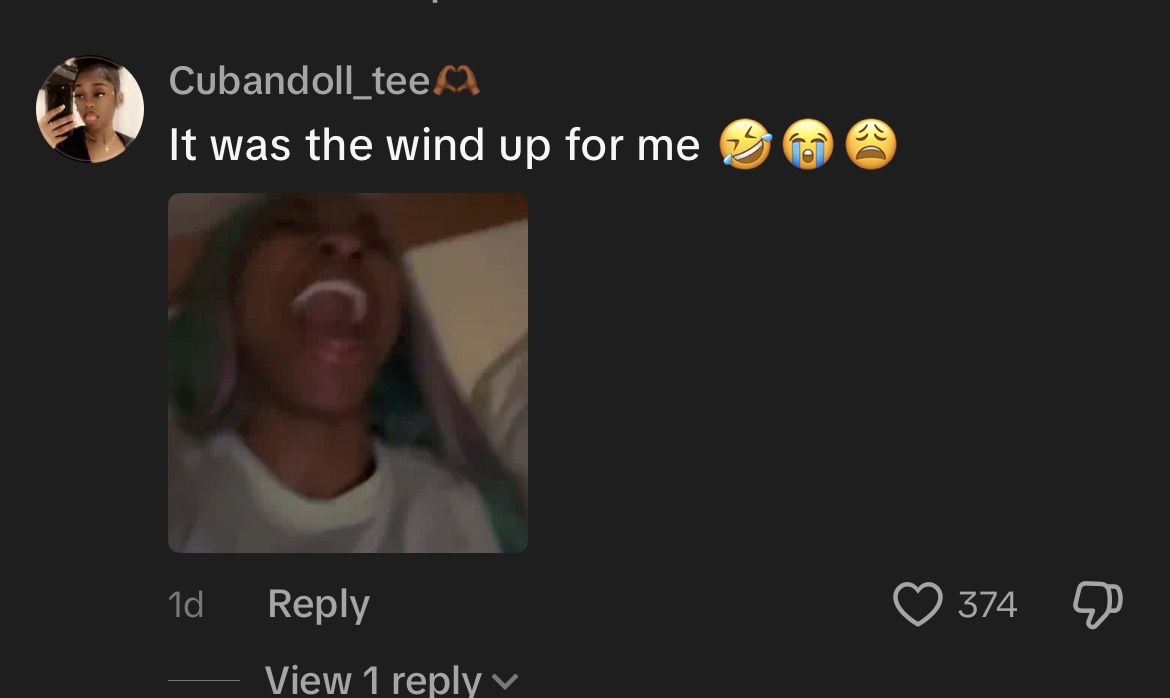Click the divider line before View 1 reply
This screenshot has width=1170, height=698.
click(204, 680)
